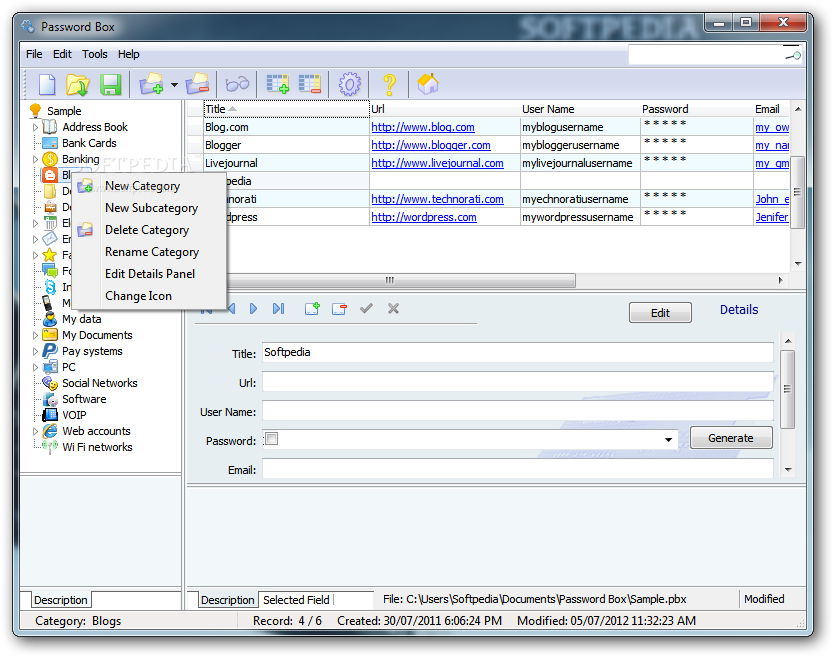
Task: Click the records table horizontal scrollbar
Action: 389,280
